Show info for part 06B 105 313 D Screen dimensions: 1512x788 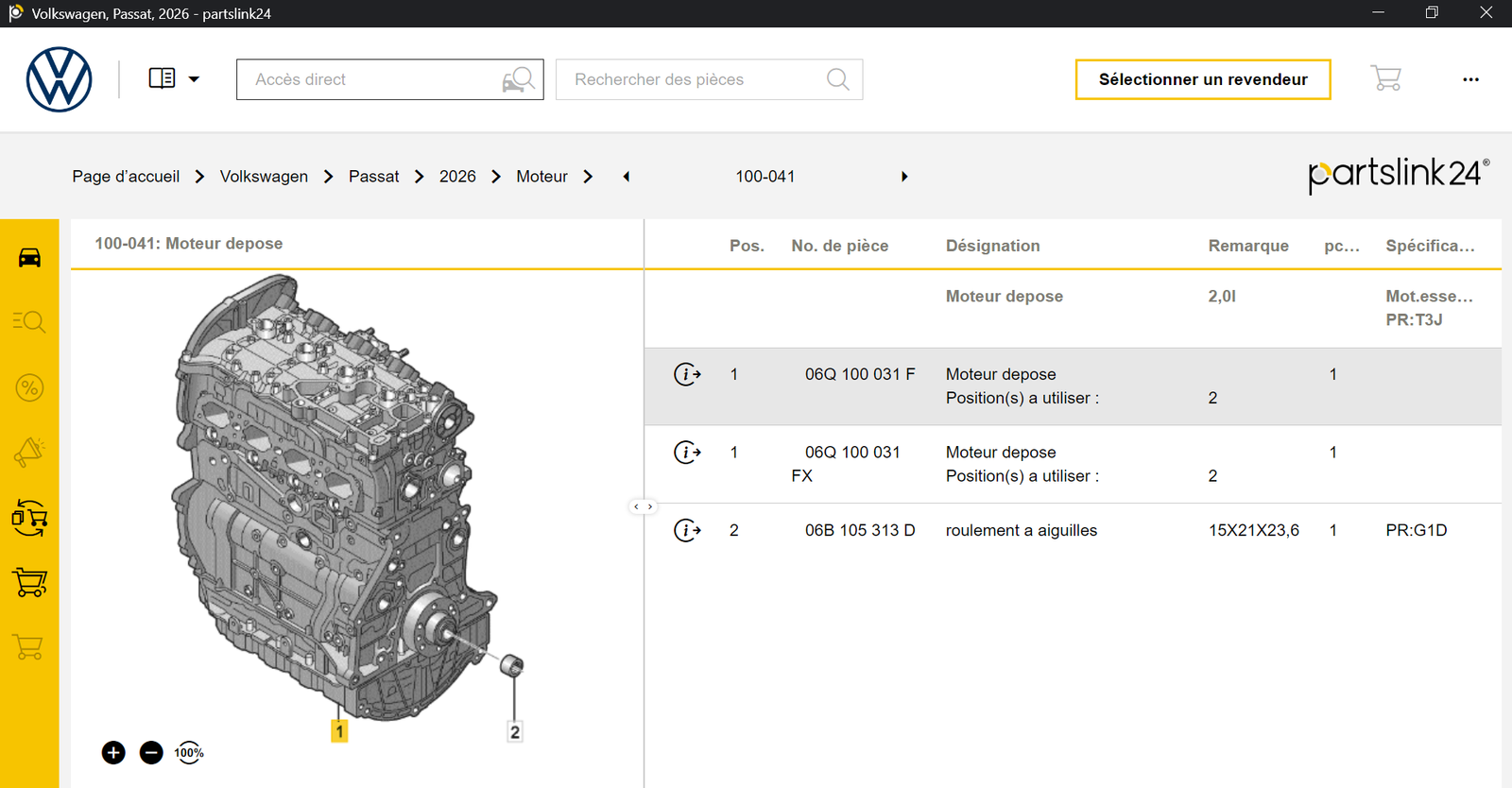coord(687,530)
